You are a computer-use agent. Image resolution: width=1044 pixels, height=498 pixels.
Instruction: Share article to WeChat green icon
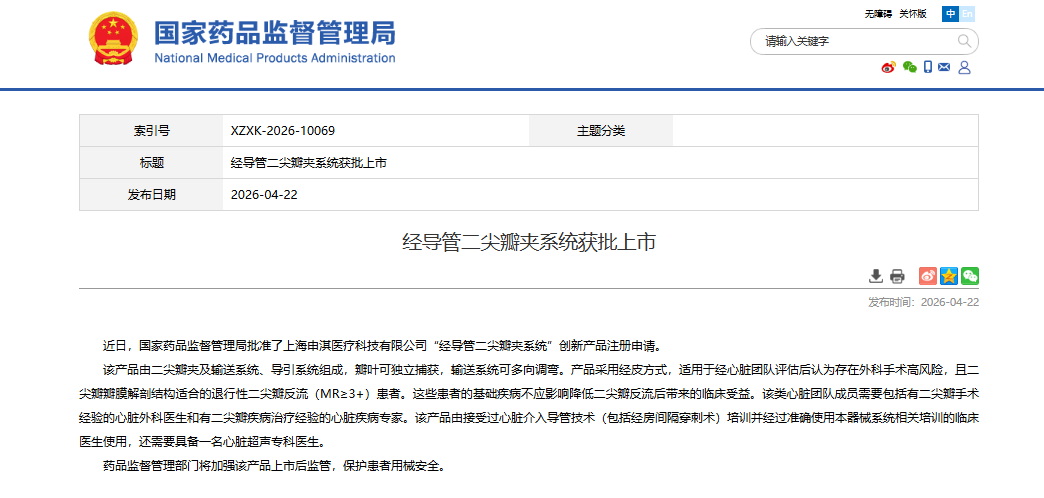[970, 276]
